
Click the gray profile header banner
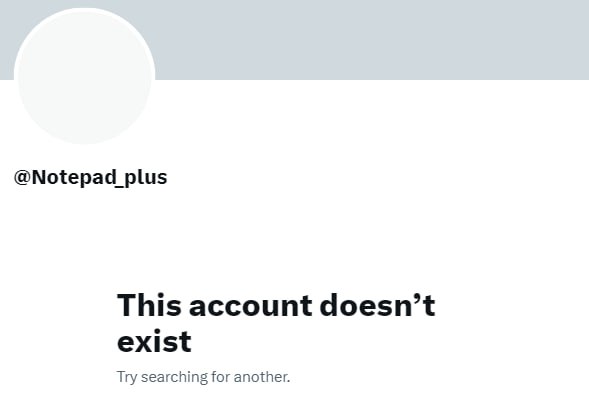pyautogui.click(x=294, y=40)
